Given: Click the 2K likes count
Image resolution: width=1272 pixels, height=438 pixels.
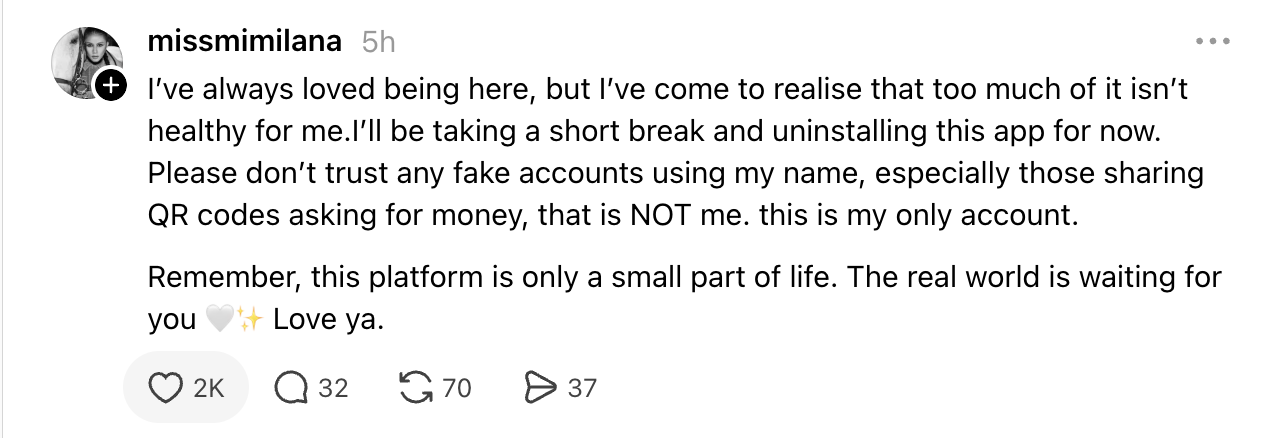Looking at the screenshot, I should (208, 387).
